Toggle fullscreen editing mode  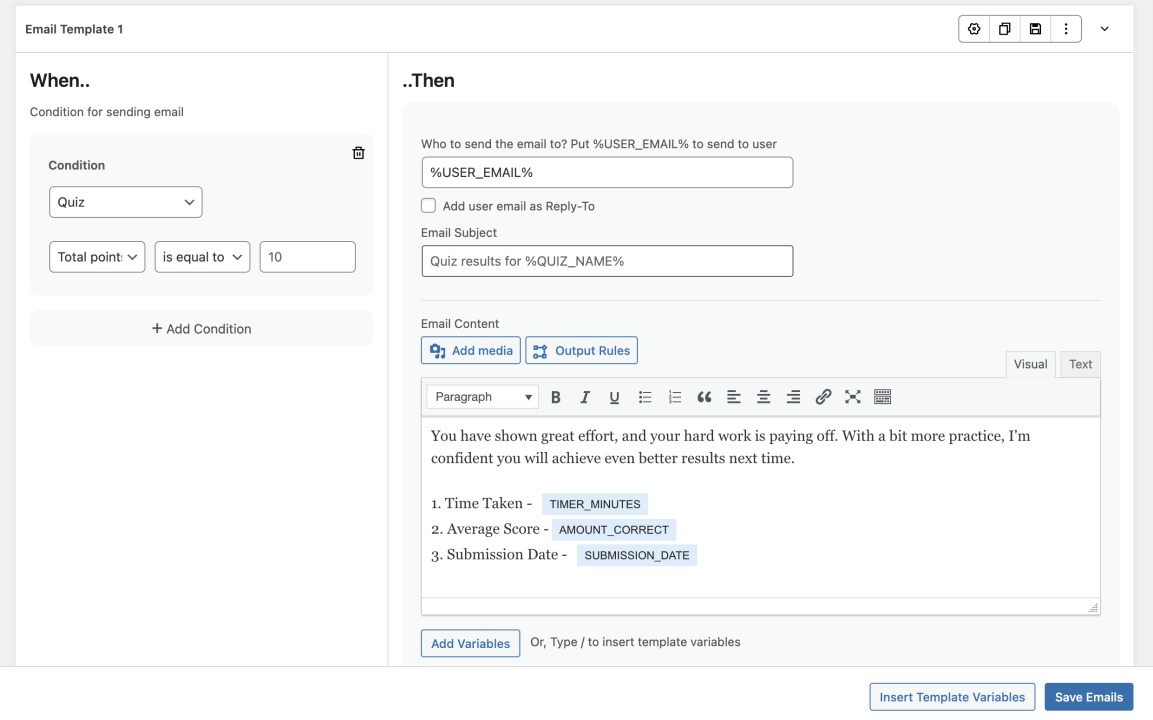(852, 396)
